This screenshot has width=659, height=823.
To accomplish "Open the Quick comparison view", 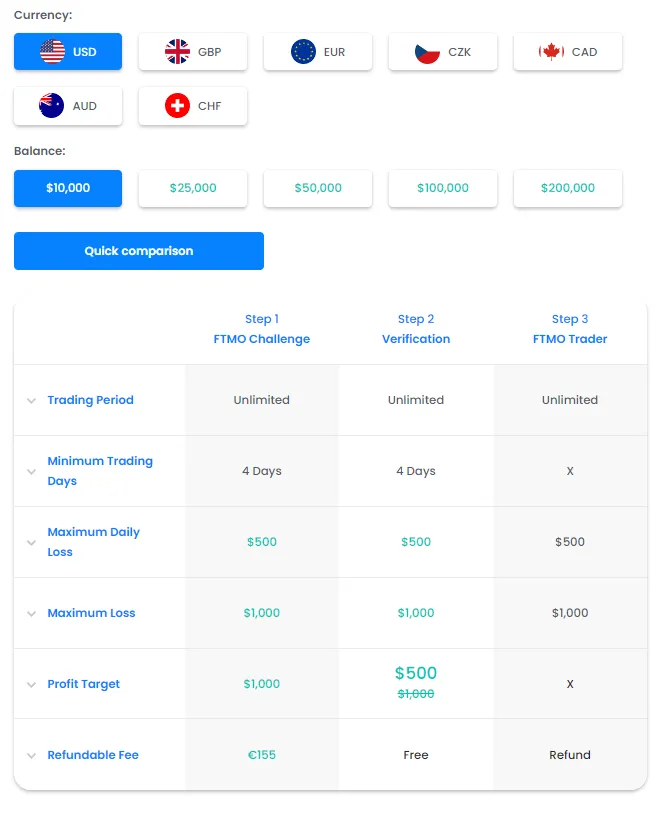I will click(139, 251).
